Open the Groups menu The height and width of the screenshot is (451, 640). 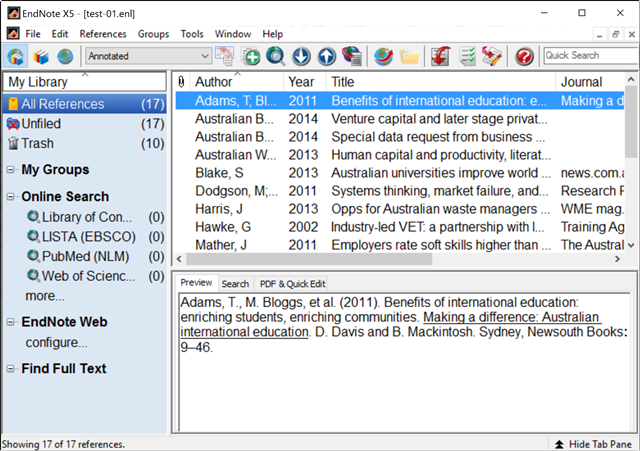pyautogui.click(x=153, y=34)
